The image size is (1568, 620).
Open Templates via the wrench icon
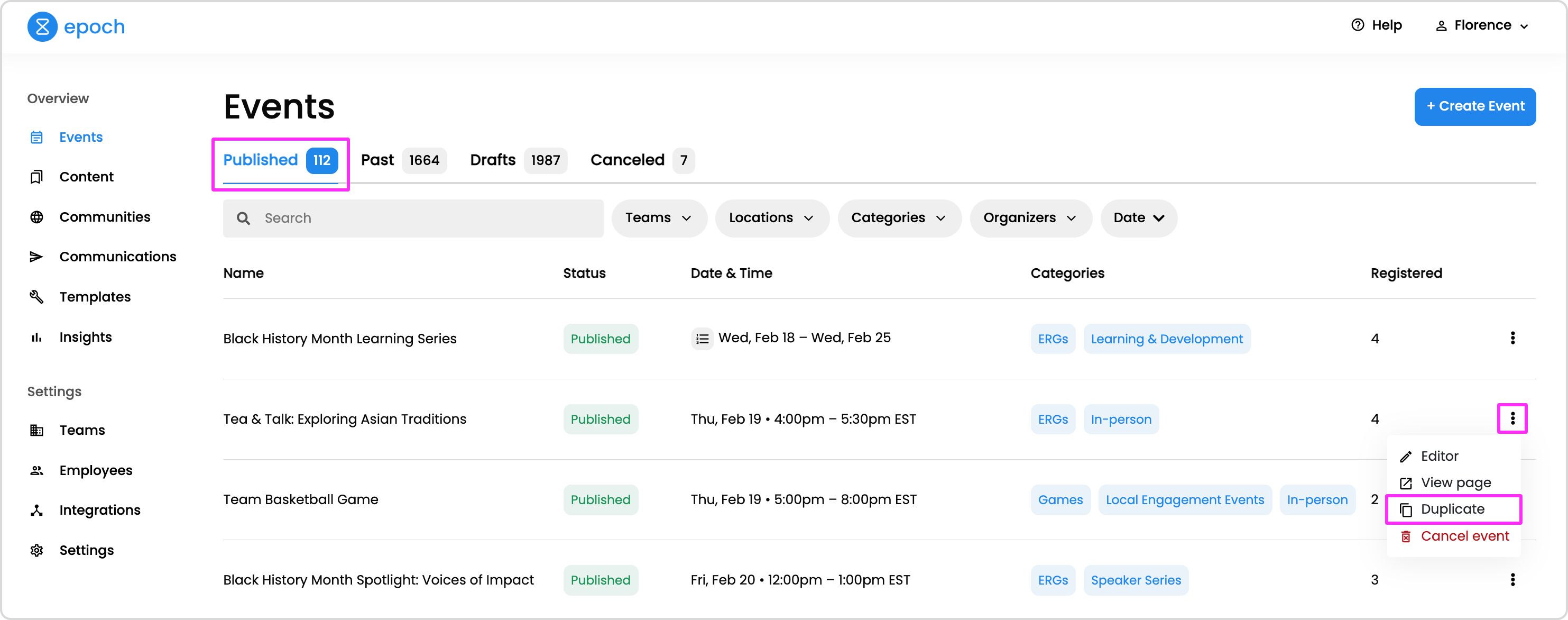[36, 297]
